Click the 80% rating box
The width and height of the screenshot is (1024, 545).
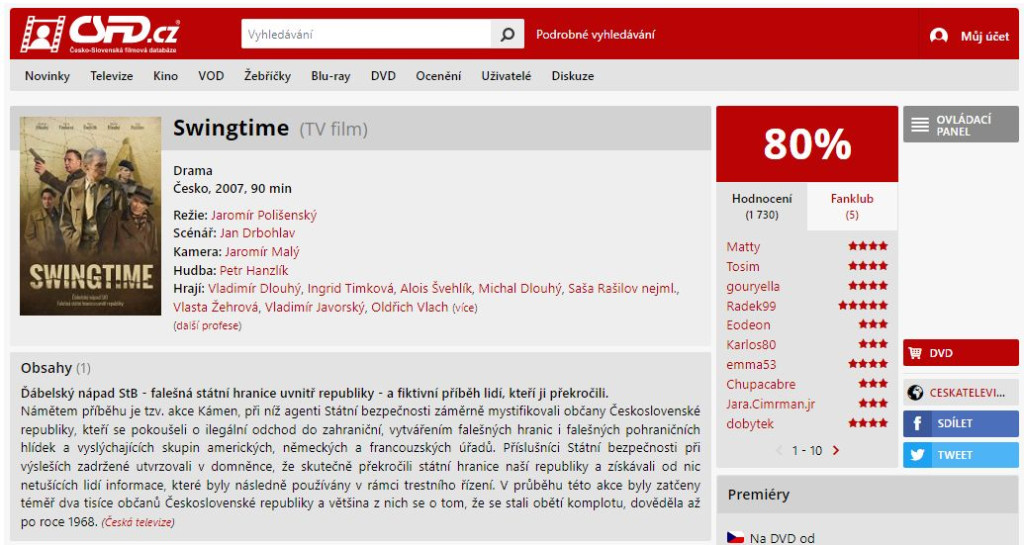(807, 144)
